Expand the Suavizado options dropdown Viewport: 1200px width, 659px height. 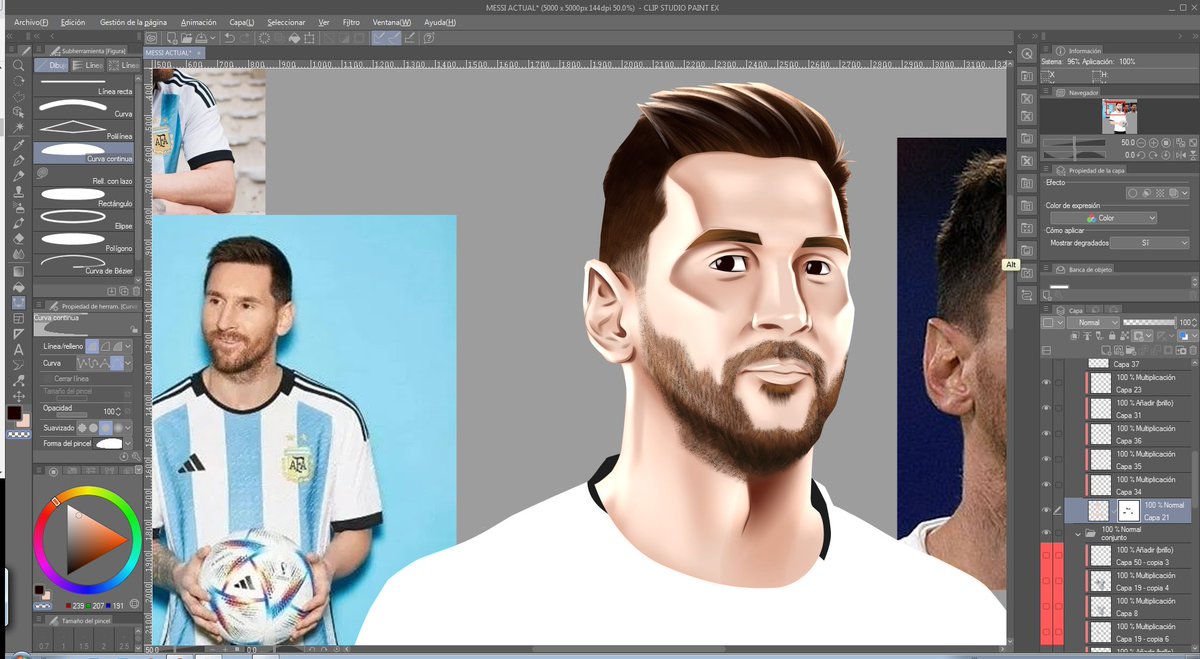127,427
